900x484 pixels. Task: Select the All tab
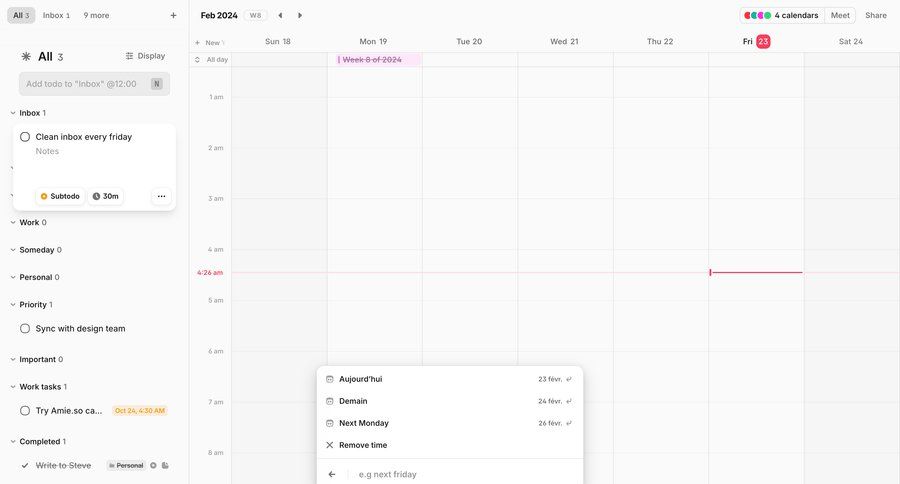pos(21,16)
